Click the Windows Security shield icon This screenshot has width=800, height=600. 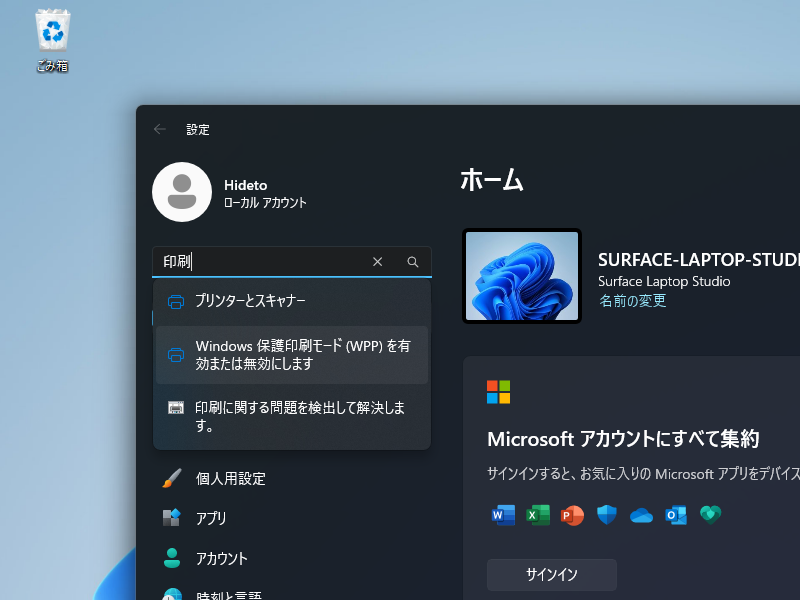pos(606,515)
